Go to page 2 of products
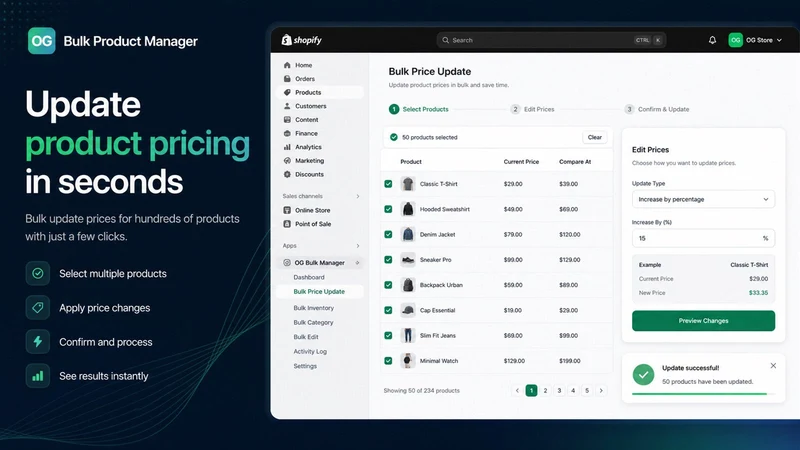The image size is (800, 450). [545, 390]
